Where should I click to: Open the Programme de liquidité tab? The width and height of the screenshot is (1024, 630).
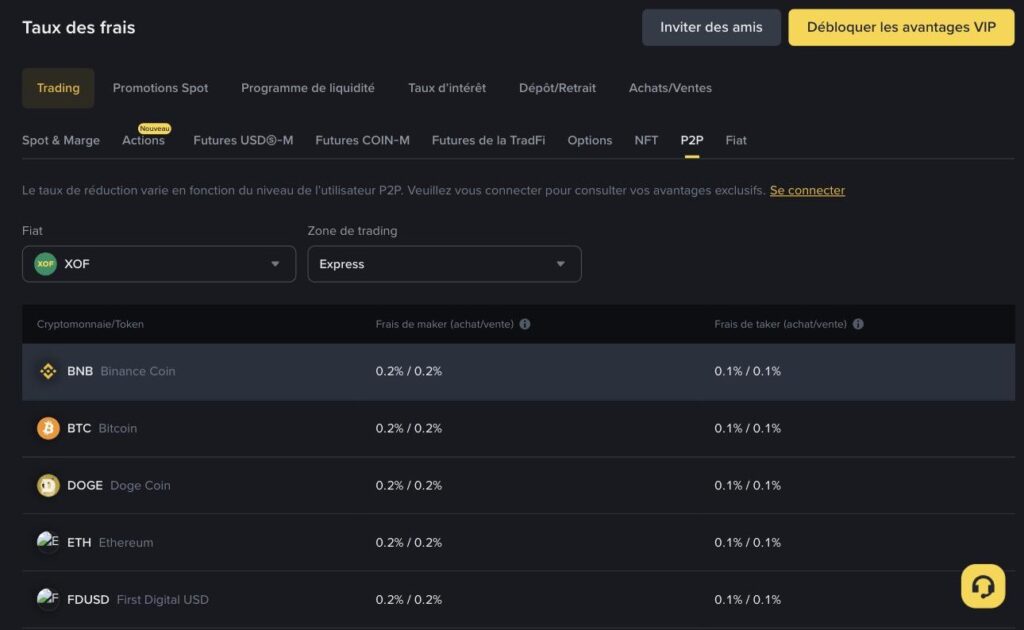pos(308,87)
